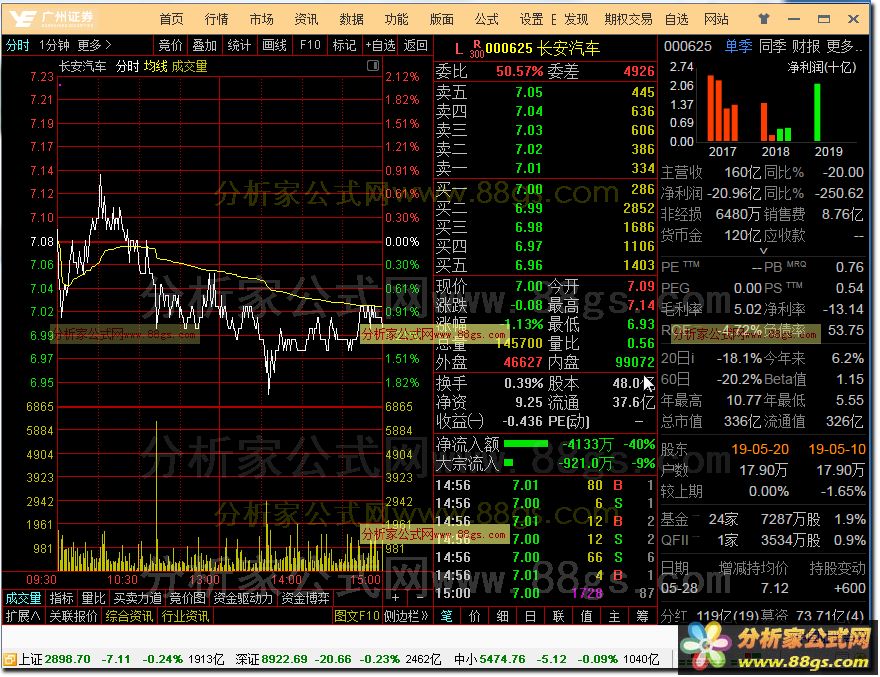Switch to 买卖力道 tab
The image size is (880, 677).
[138, 598]
